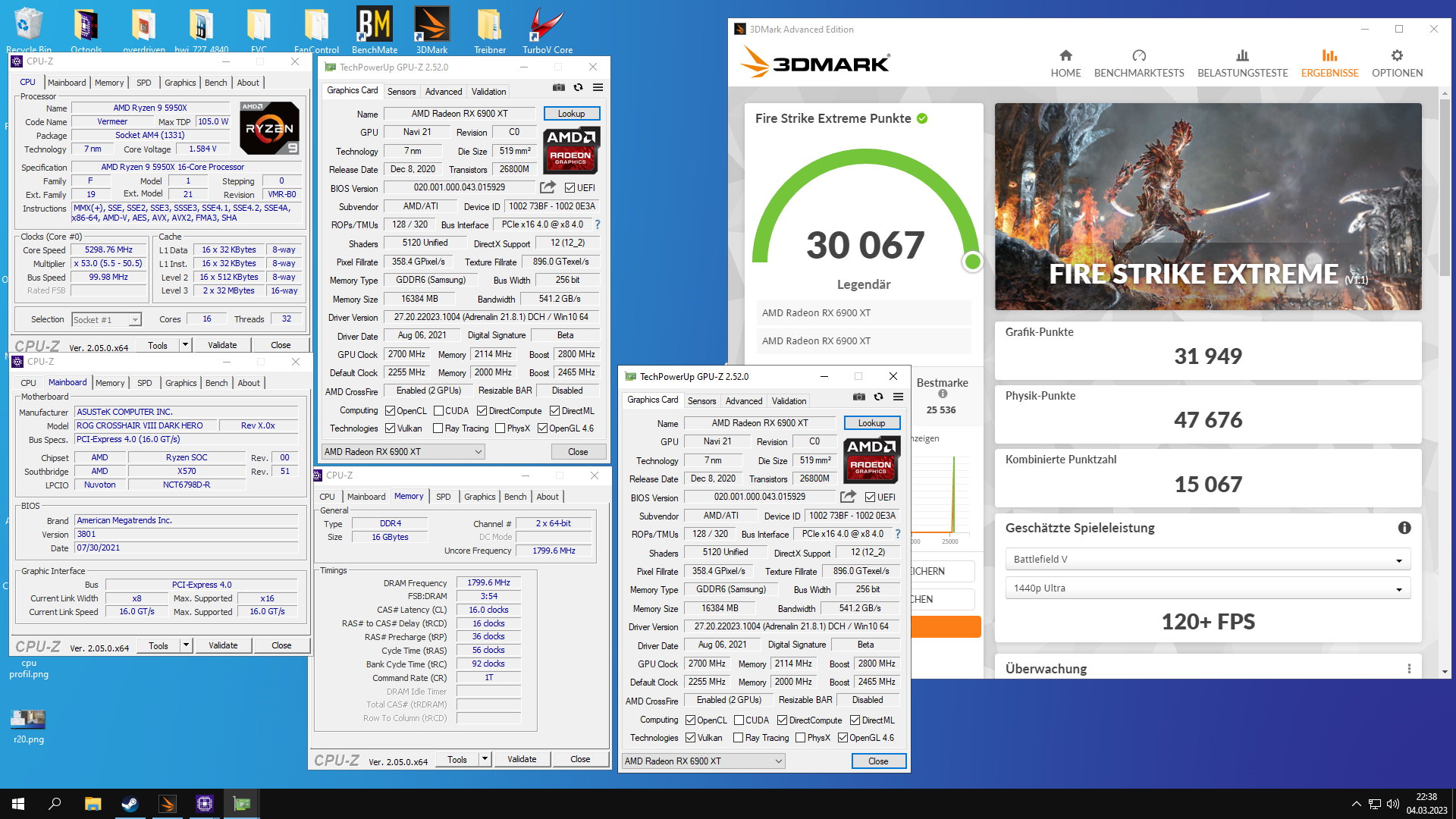
Task: Switch to the Bench tab in the top CPU-Z window
Action: click(x=215, y=83)
